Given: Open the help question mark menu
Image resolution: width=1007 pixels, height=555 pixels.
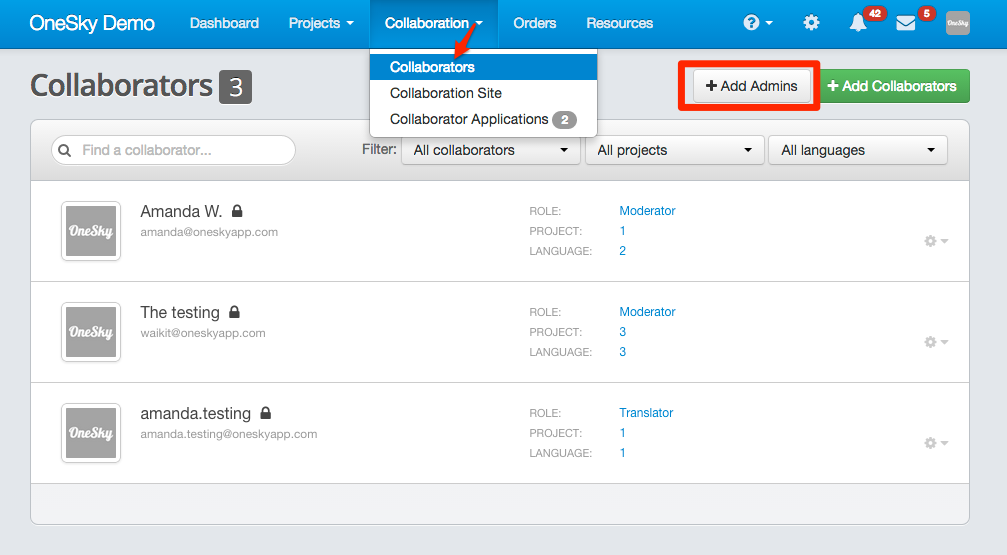Looking at the screenshot, I should coord(758,23).
